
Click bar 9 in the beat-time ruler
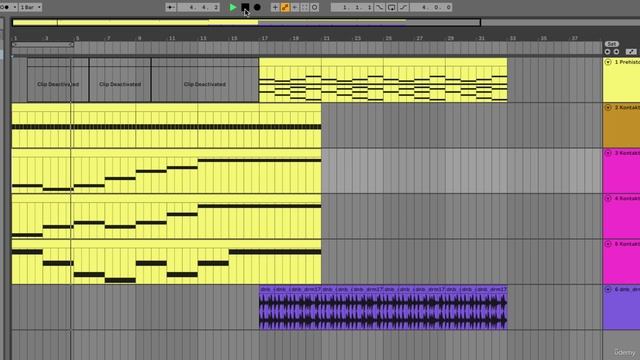140,38
